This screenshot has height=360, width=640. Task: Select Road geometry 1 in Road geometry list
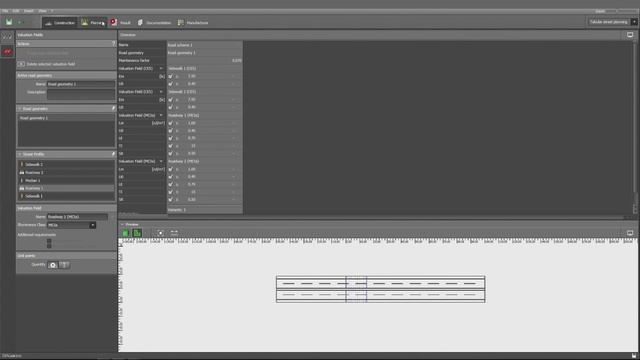click(66, 118)
